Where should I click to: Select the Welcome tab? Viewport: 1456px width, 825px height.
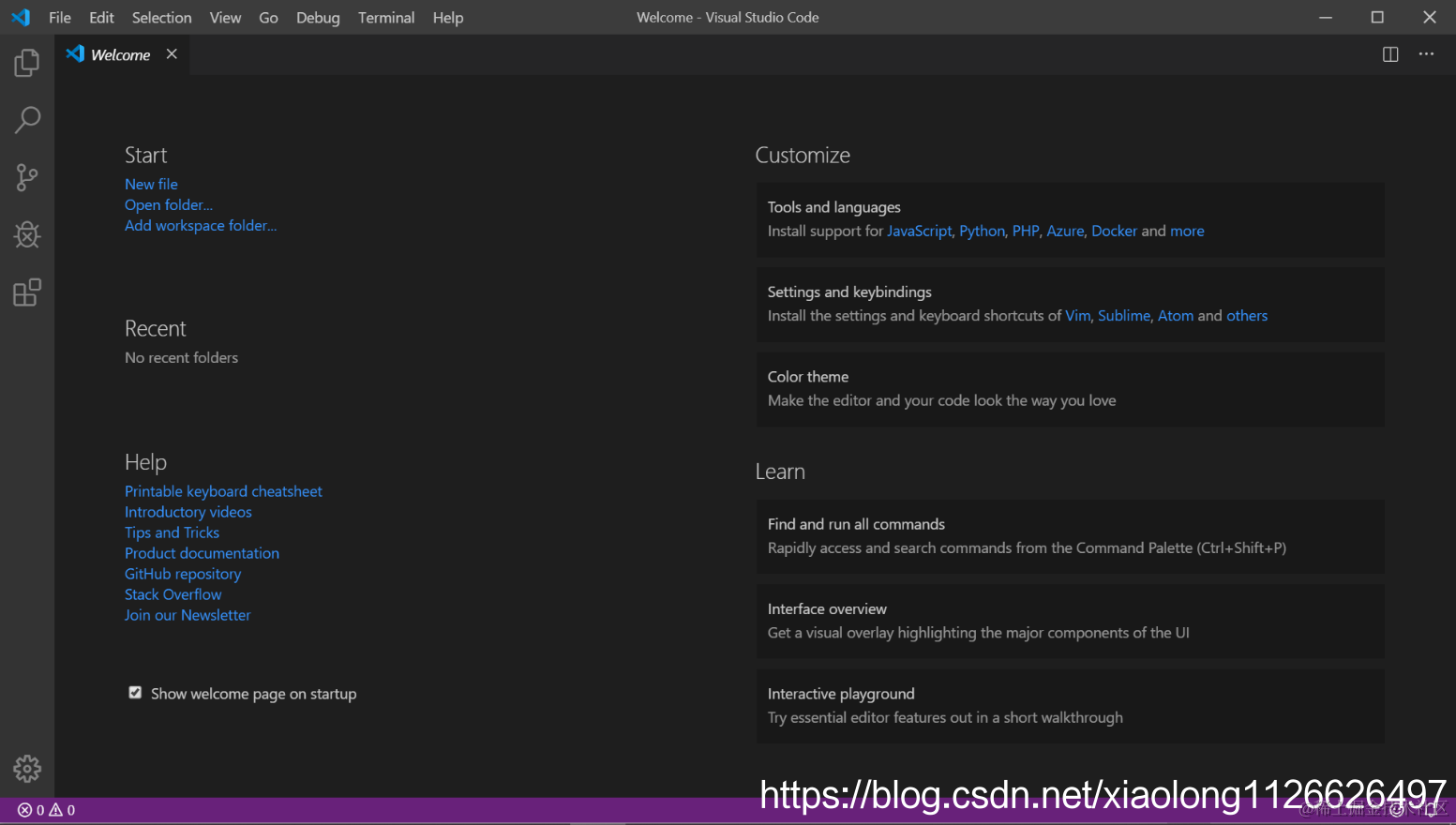pos(120,55)
